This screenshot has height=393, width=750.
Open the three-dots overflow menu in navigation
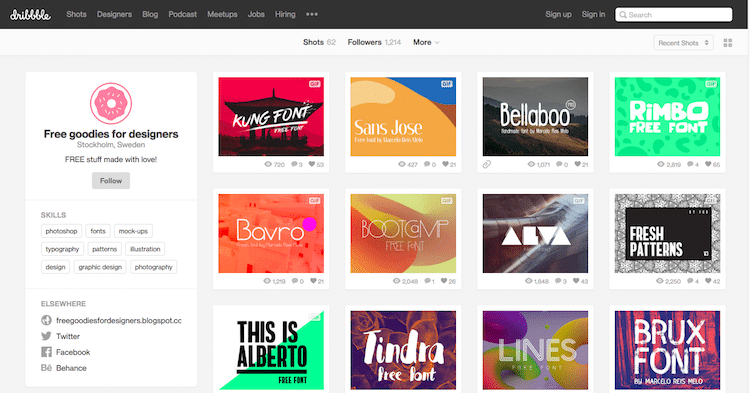[312, 14]
